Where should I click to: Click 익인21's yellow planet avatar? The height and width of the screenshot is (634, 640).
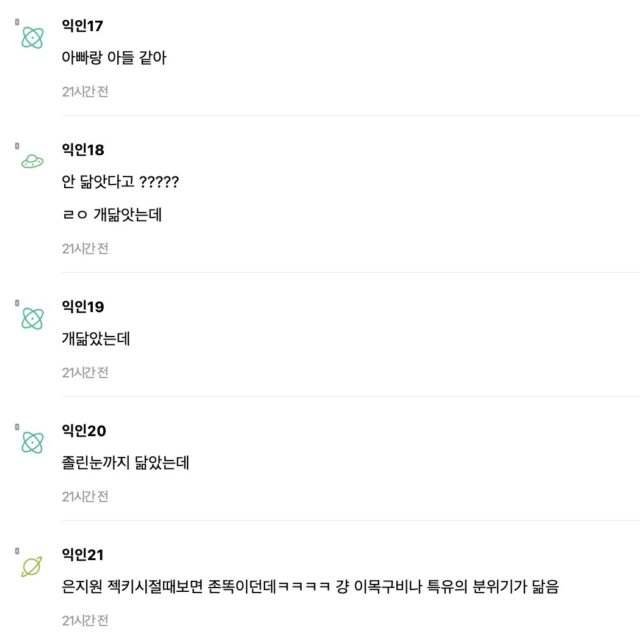coord(33,567)
